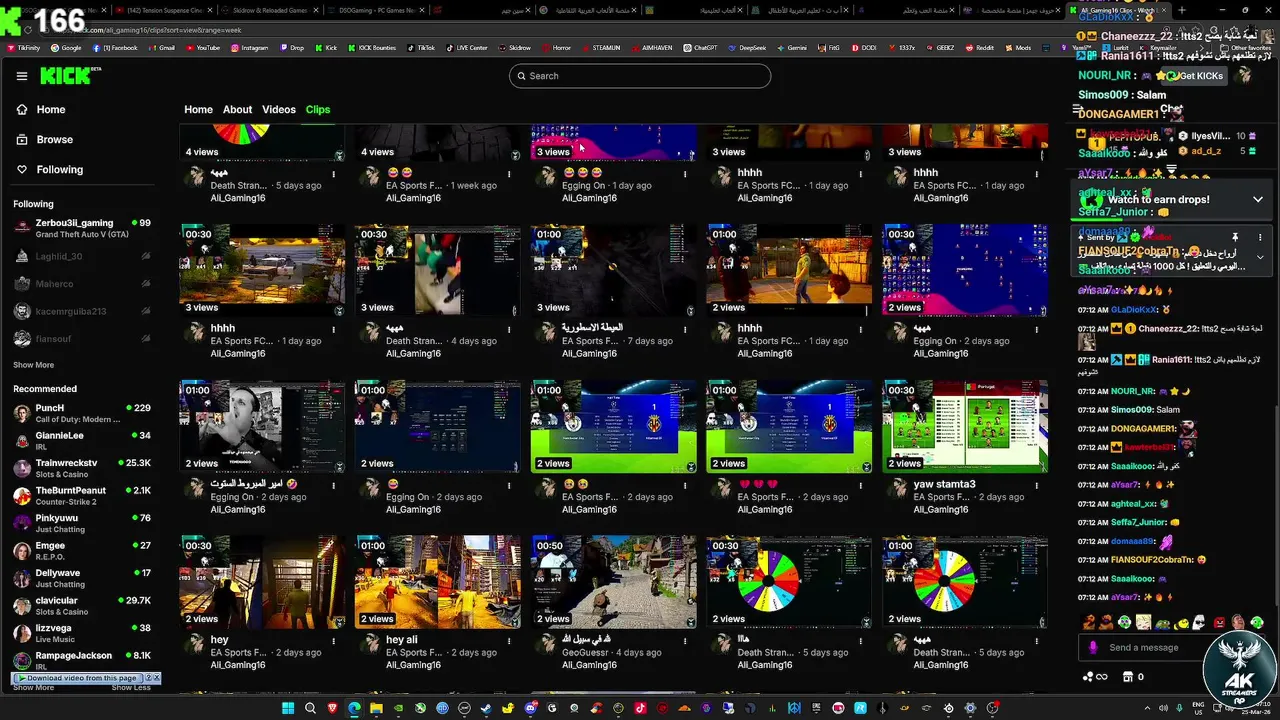This screenshot has width=1280, height=720.
Task: Open the chat shop icon showing 0
Action: [x=1134, y=677]
